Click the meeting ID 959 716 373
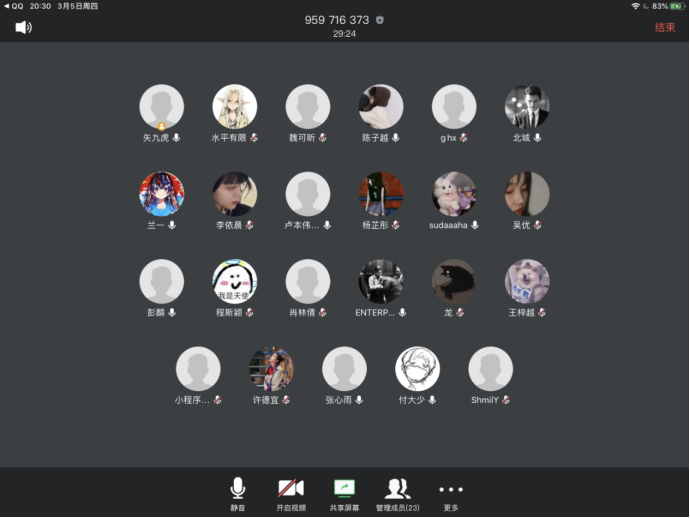Image resolution: width=690 pixels, height=518 pixels. coord(337,20)
